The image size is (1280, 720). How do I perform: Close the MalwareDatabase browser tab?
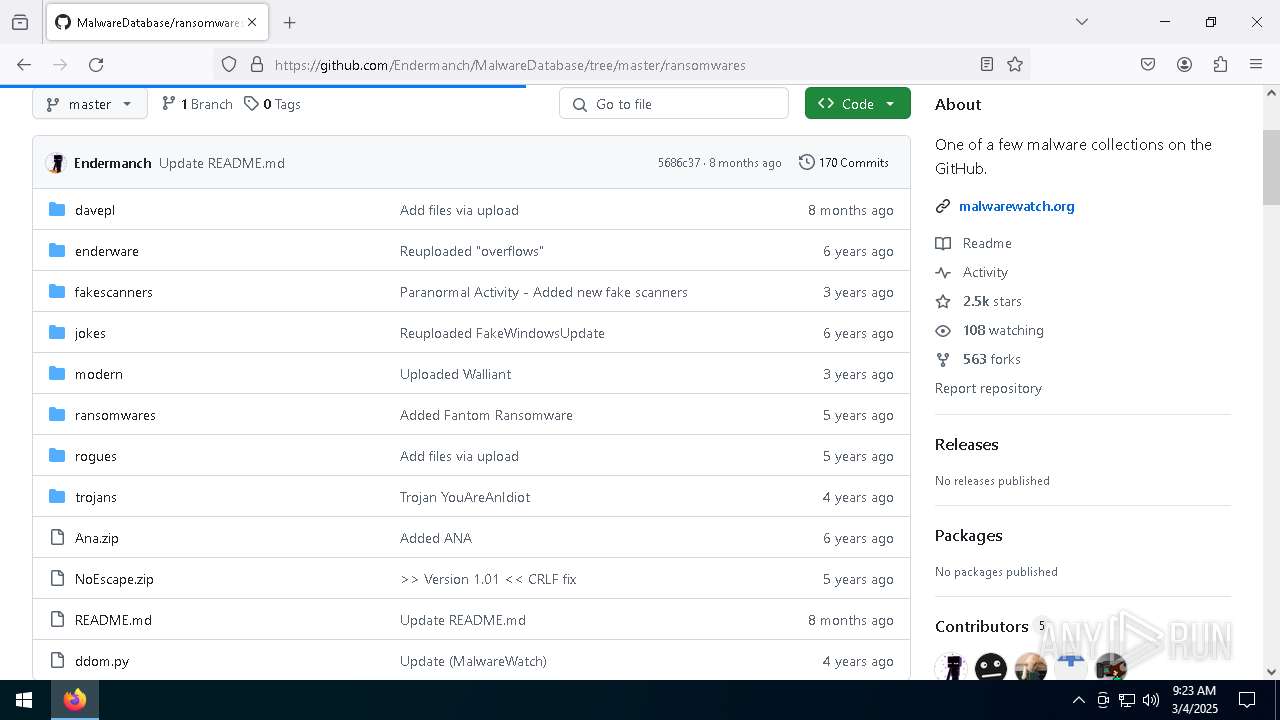(252, 22)
